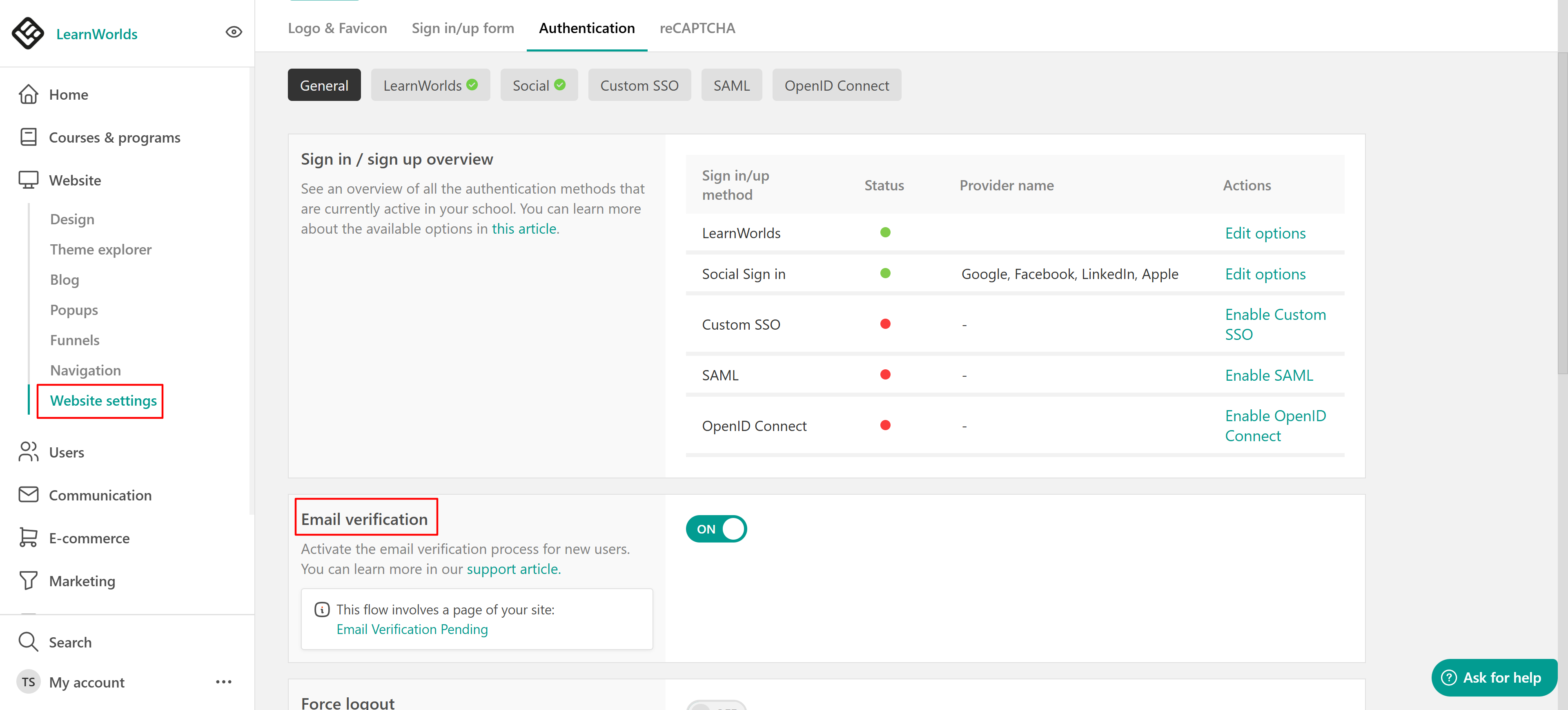The height and width of the screenshot is (710, 1568).
Task: Switch to reCAPTCHA tab
Action: 697,28
